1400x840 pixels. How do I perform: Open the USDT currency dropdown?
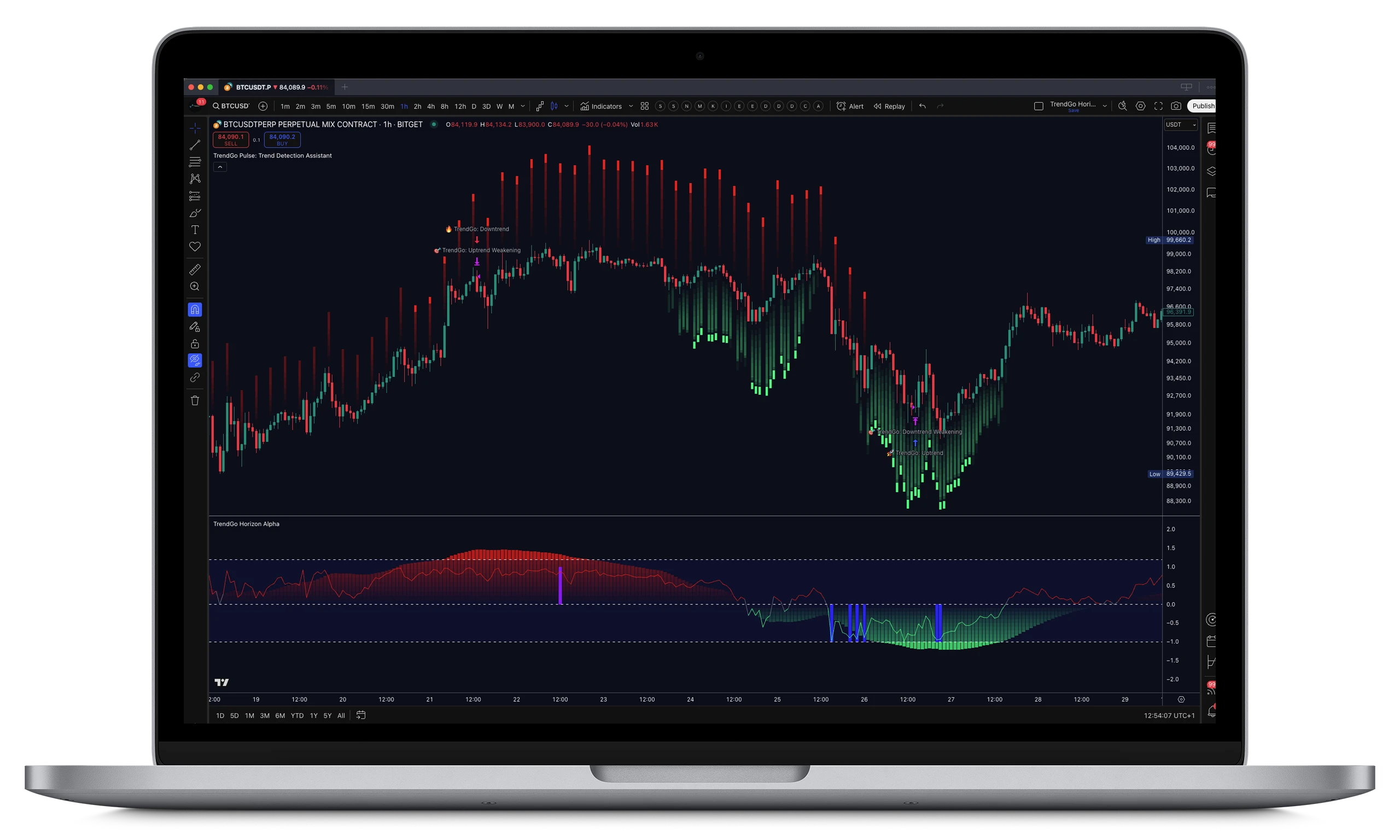[1181, 125]
